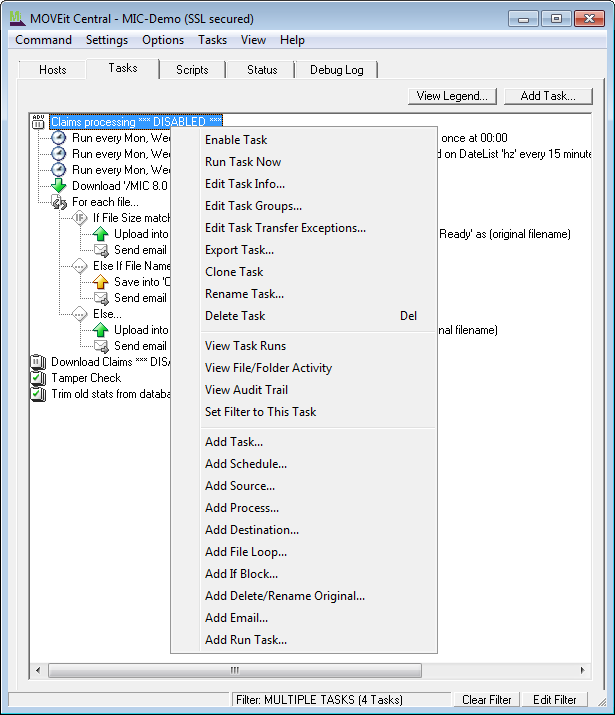Click the For each file loop icon
Viewport: 615px width, 715px height.
pos(59,202)
